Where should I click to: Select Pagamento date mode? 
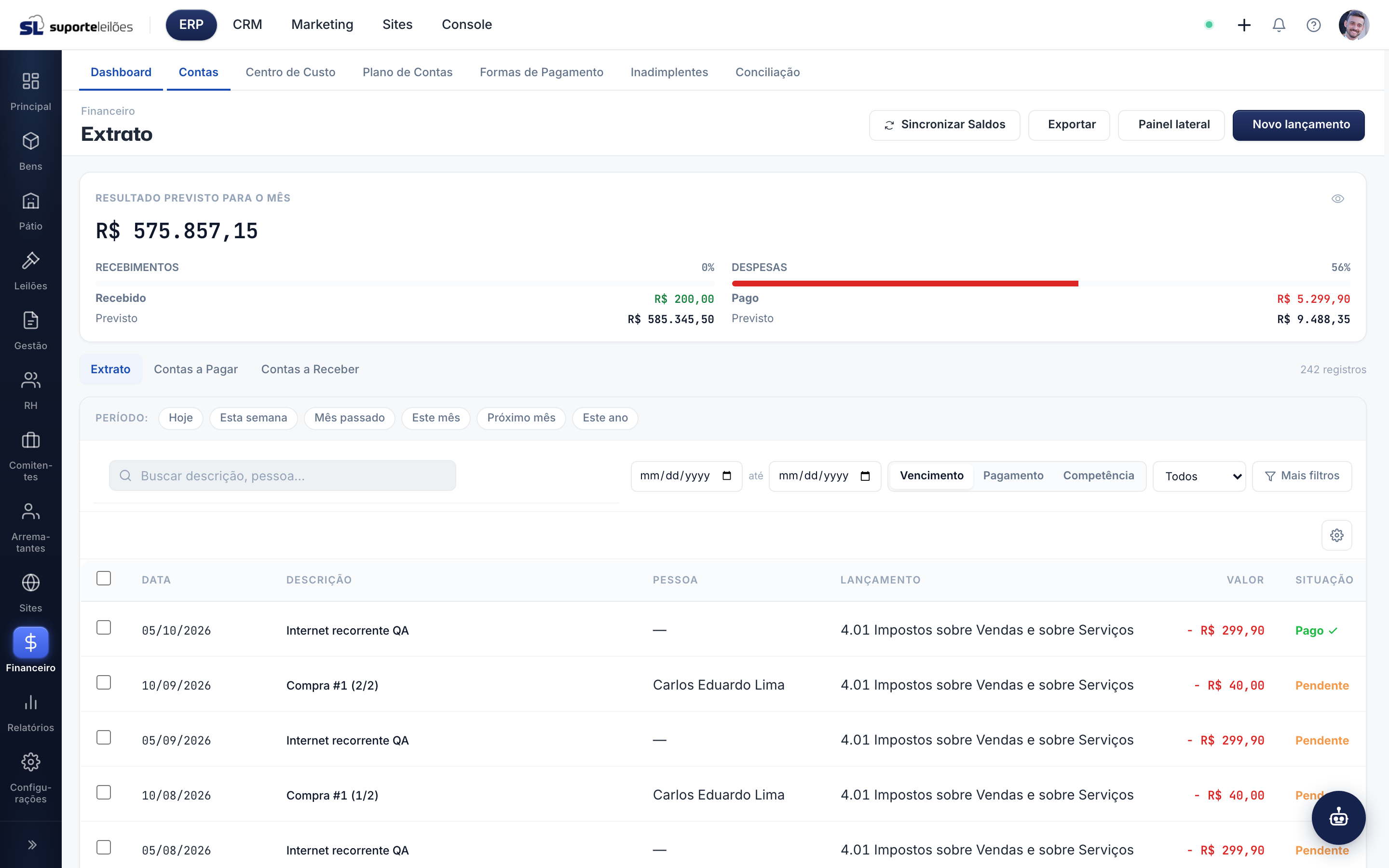click(x=1013, y=475)
